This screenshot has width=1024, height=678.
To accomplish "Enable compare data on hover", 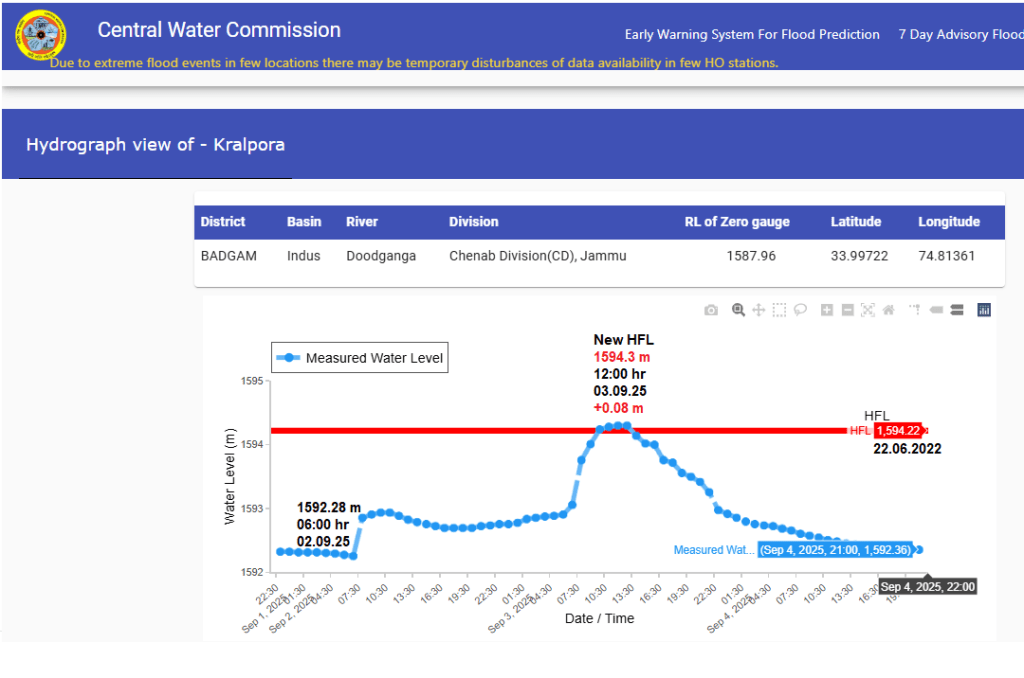I will pyautogui.click(x=957, y=310).
